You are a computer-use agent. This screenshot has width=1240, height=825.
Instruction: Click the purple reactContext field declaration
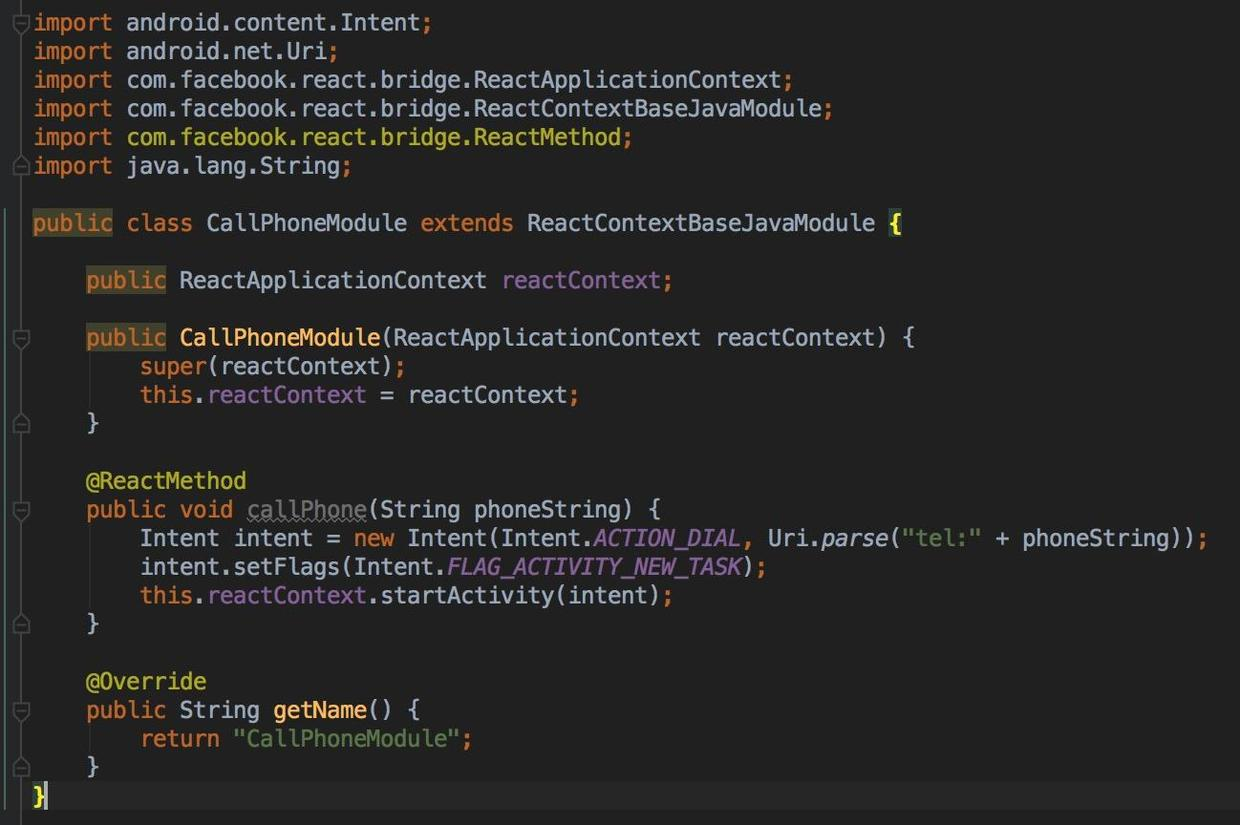pyautogui.click(x=580, y=280)
